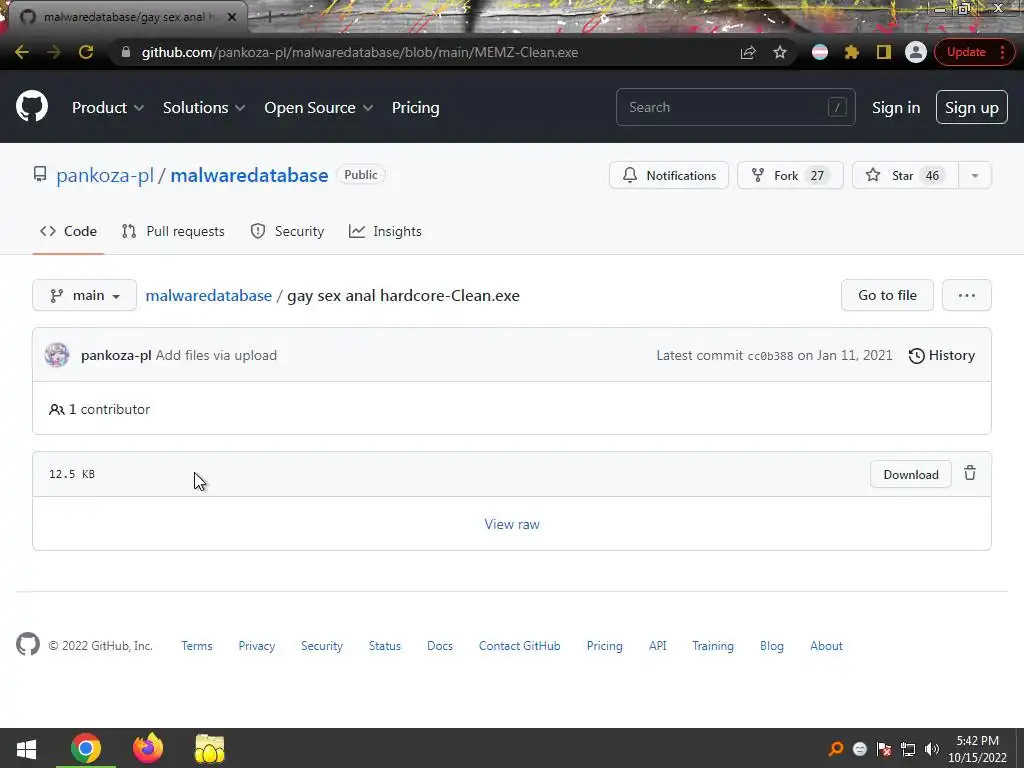1024x768 pixels.
Task: Click the striped round extension icon
Action: point(820,52)
